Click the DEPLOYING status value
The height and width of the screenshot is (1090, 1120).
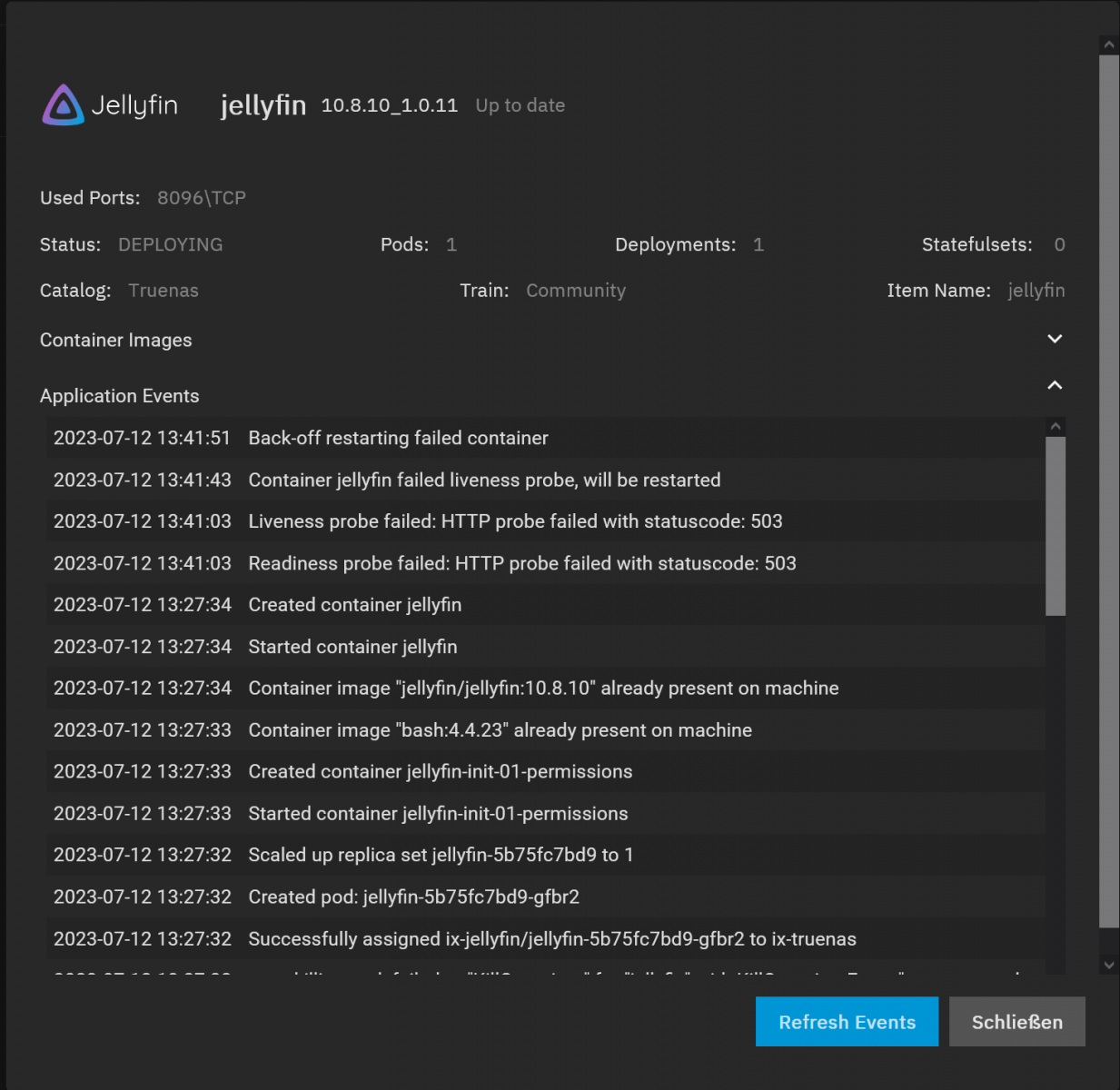point(171,244)
